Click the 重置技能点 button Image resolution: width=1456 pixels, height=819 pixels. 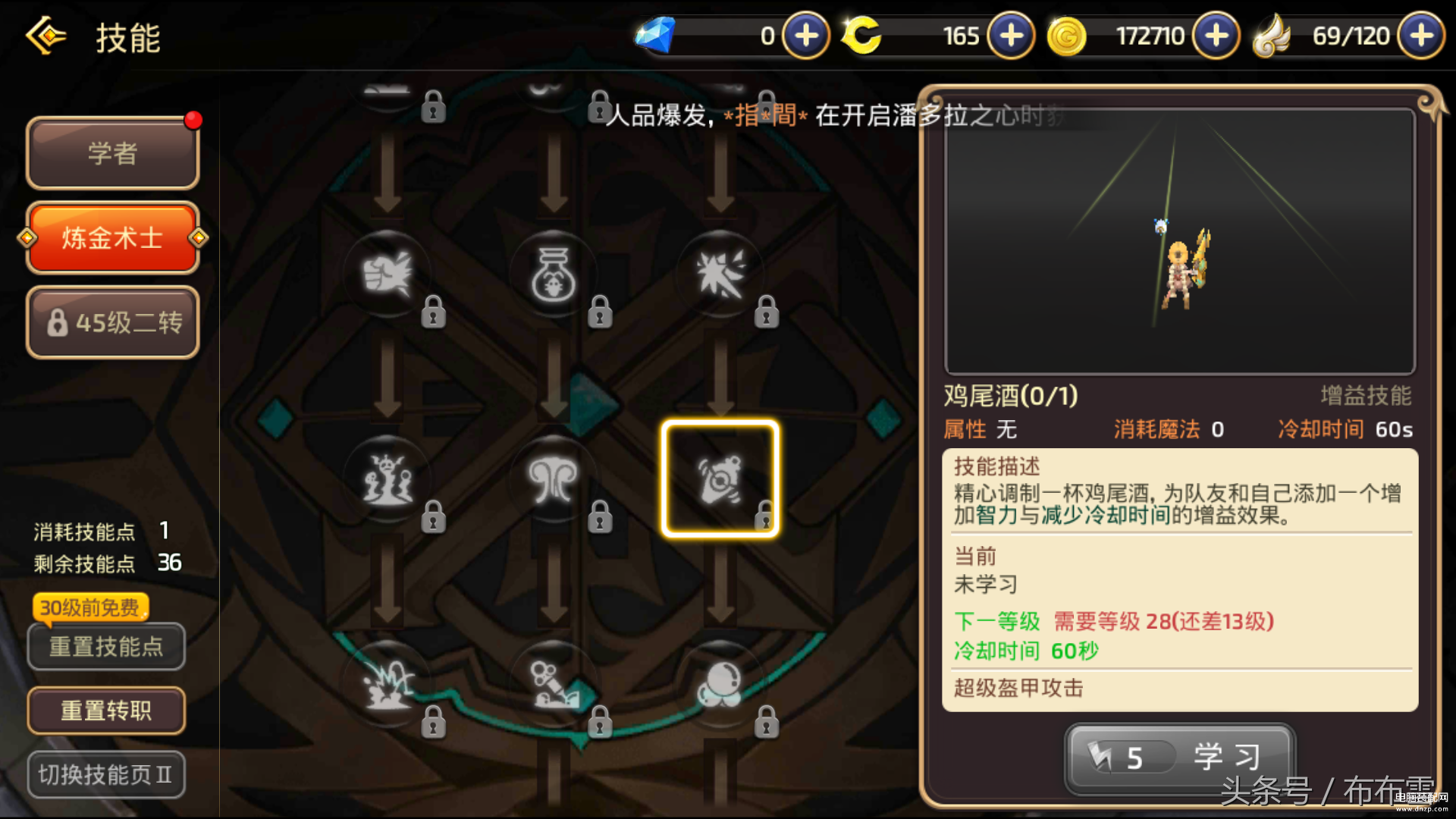106,647
